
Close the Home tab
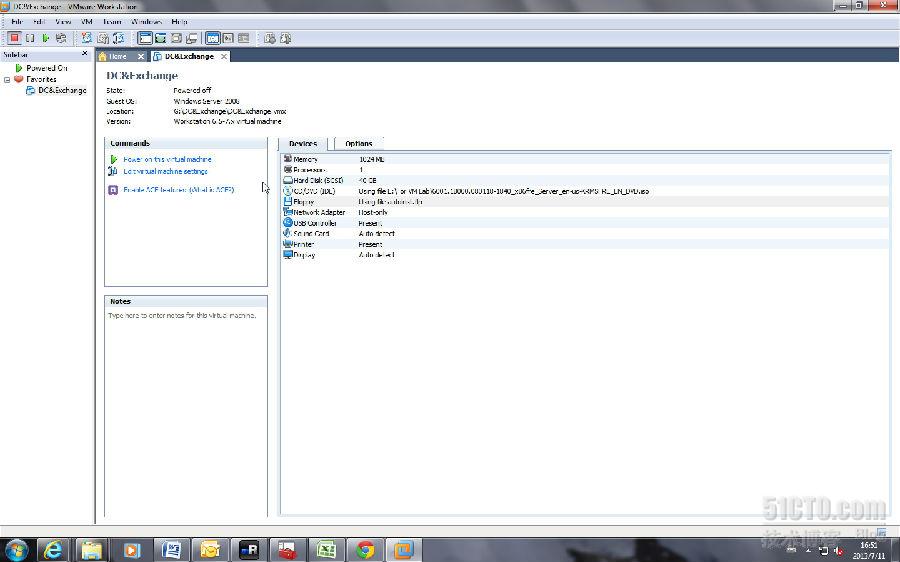141,56
